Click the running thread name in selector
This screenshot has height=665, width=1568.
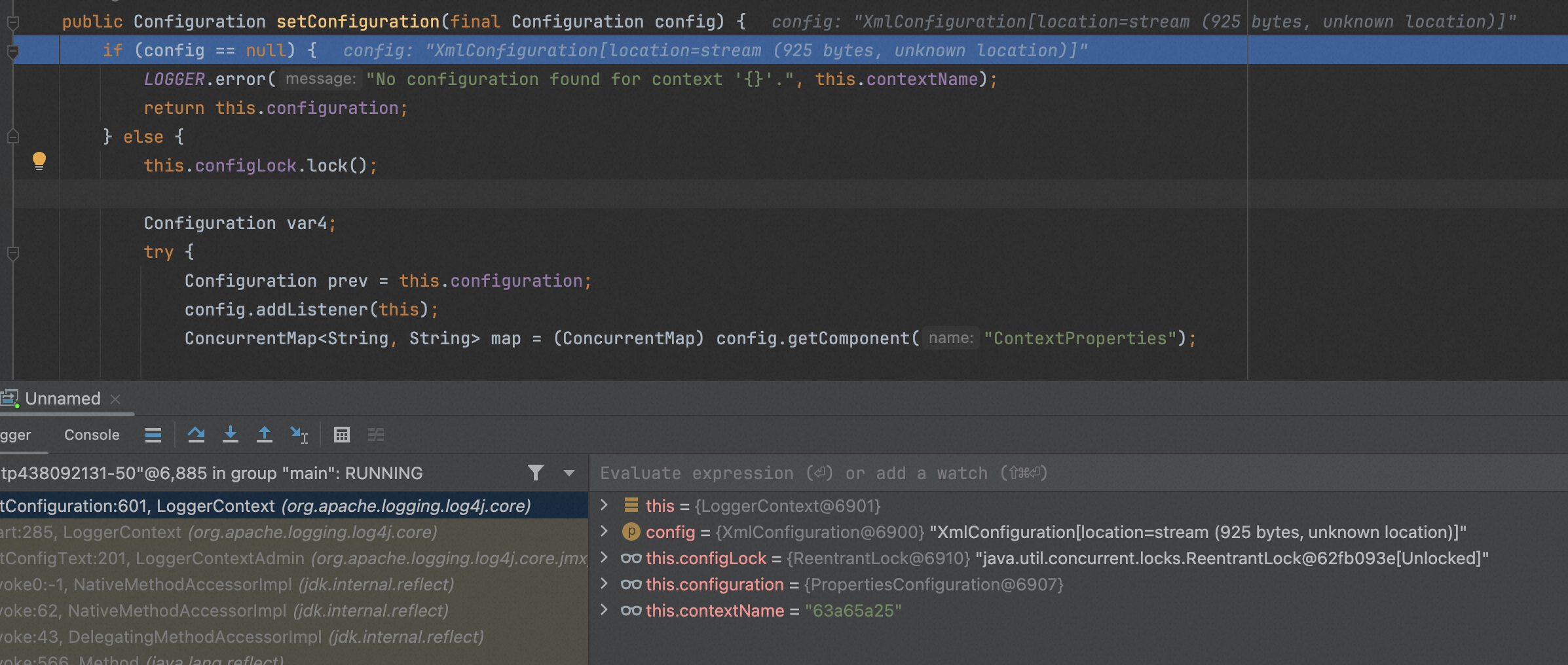point(212,473)
